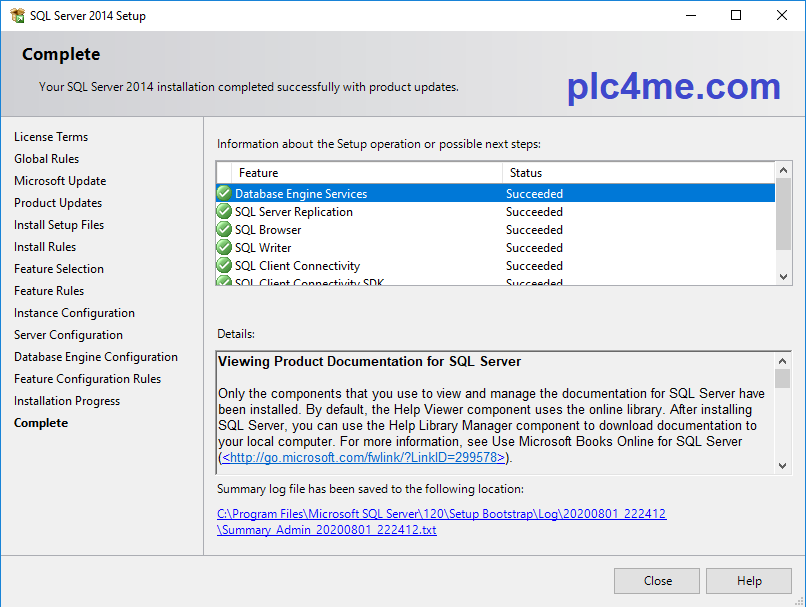This screenshot has height=607, width=806.
Task: Click green check icon beside SQL Server Replication
Action: (224, 212)
